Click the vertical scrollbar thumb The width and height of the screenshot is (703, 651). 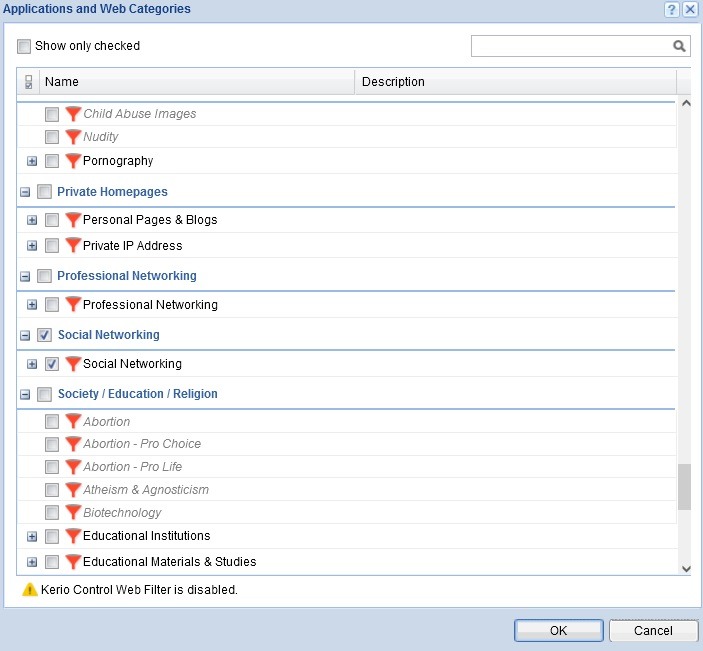tap(684, 487)
